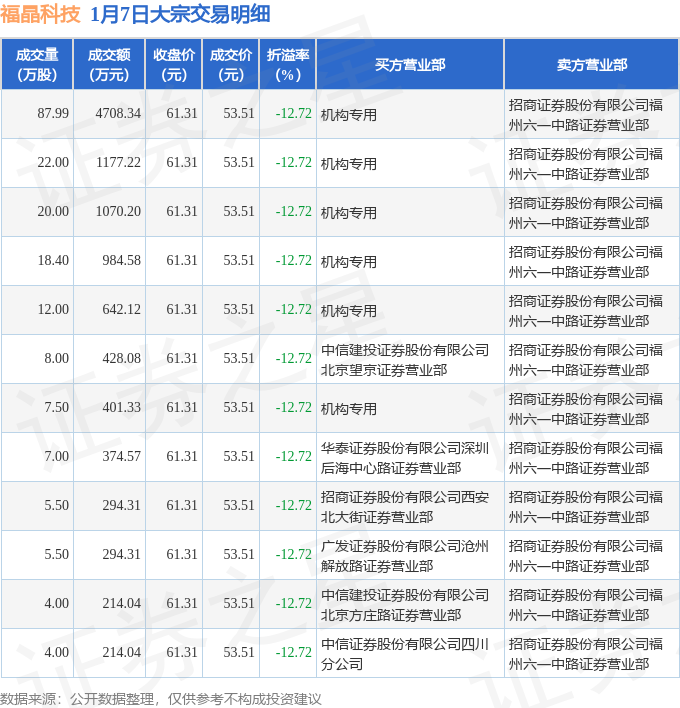Open the 中信证券 四川分公司 buyer entry
Screen dimensions: 680x708
pos(405,653)
